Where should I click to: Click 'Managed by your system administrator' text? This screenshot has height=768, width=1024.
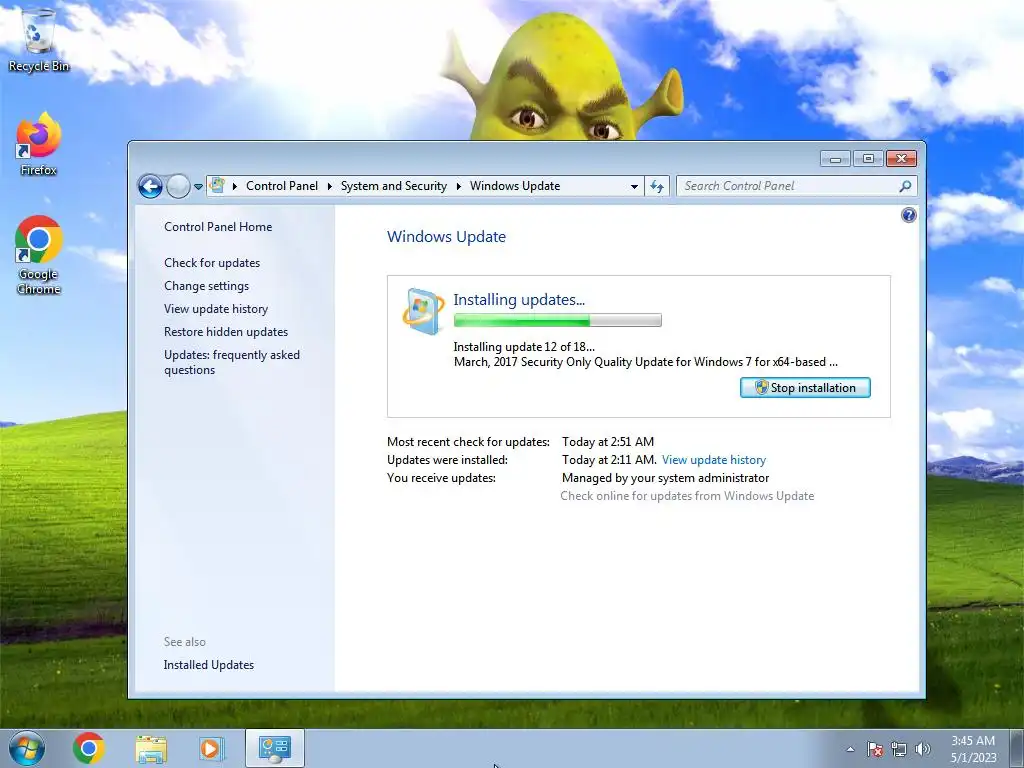pos(665,478)
